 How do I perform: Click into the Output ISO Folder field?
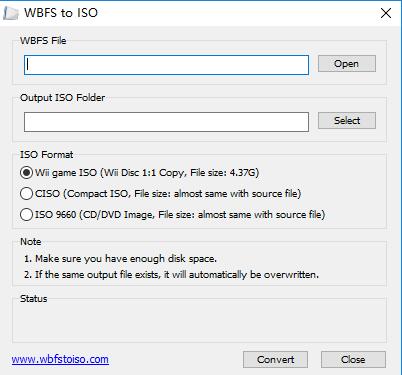coord(166,122)
